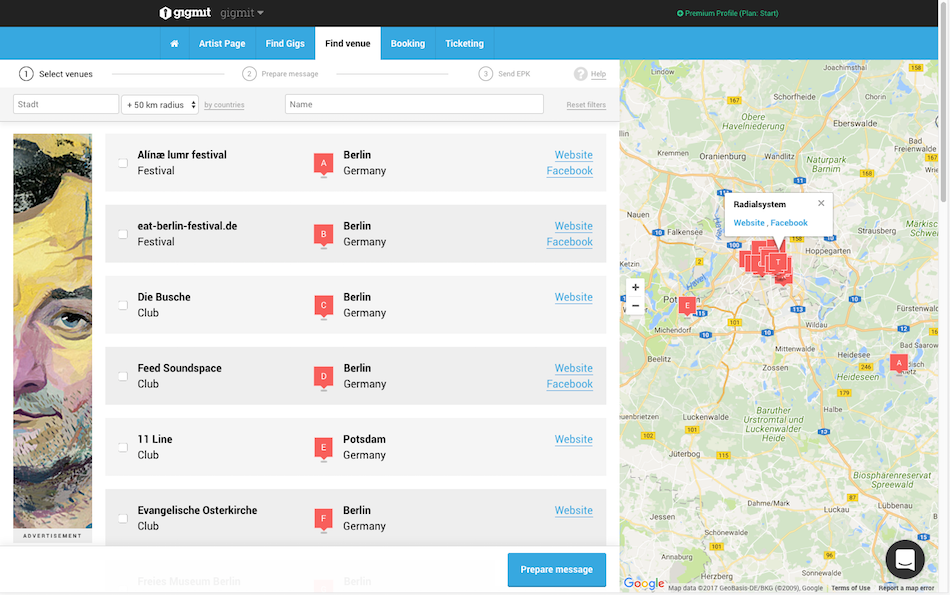Click the Terms of Use map link
Screen dimensions: 950x595
[851, 588]
